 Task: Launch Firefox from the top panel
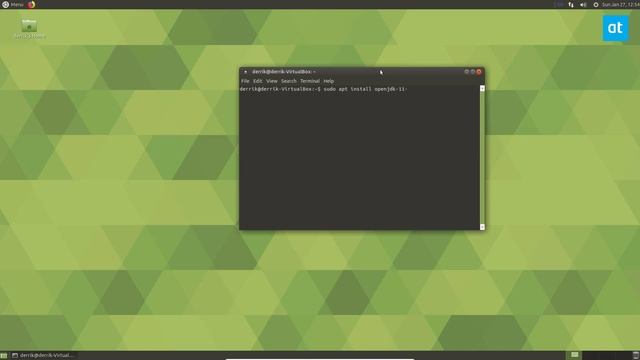coord(31,4)
